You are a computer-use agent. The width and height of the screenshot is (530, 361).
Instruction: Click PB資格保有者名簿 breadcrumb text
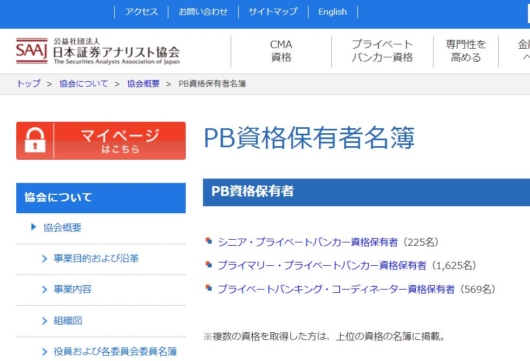(x=212, y=83)
